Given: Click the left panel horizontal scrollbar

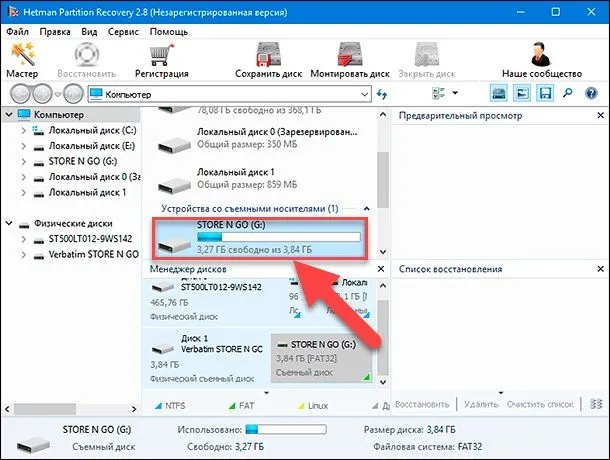Looking at the screenshot, I should coord(70,409).
